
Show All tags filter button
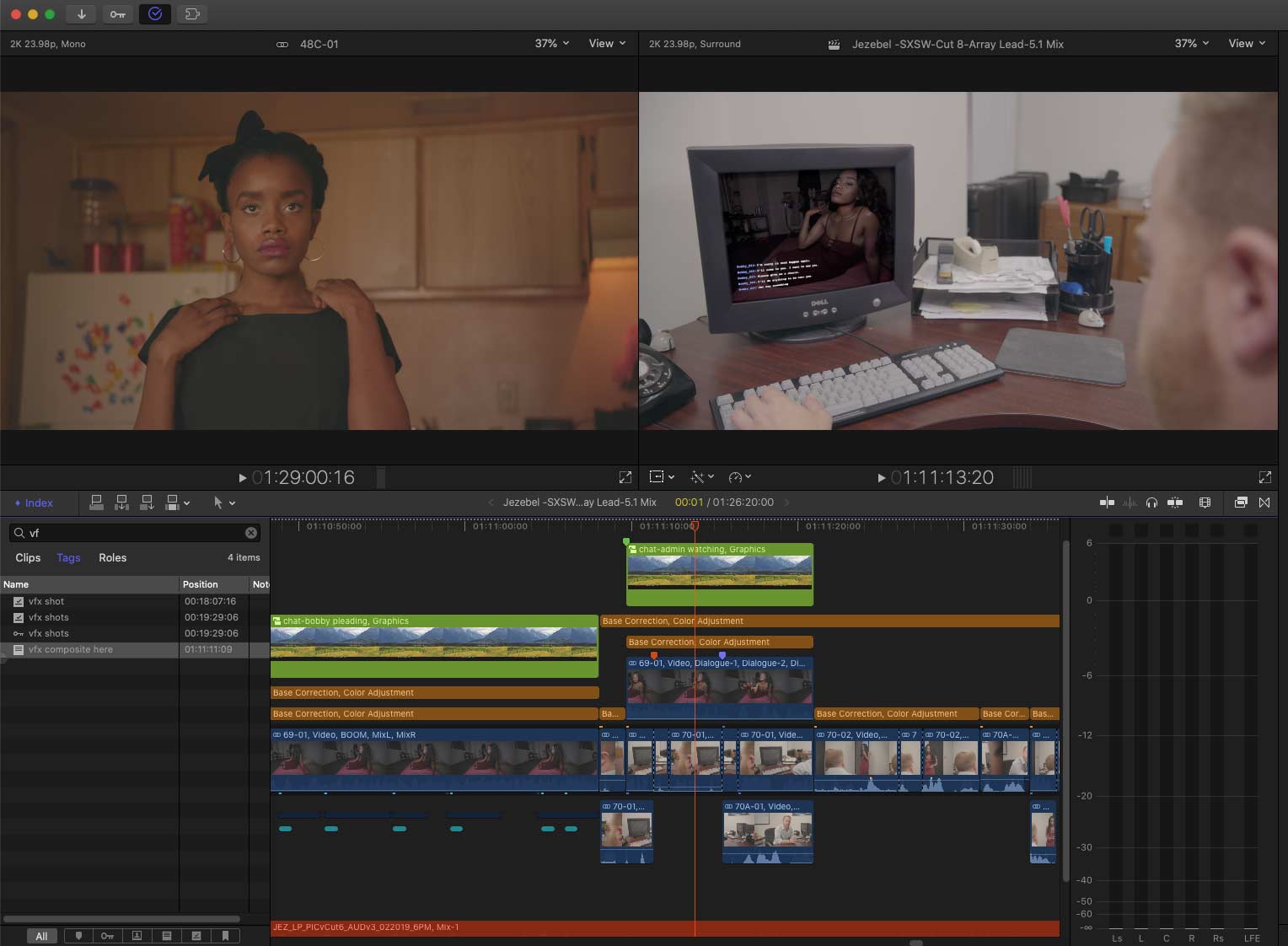[41, 936]
